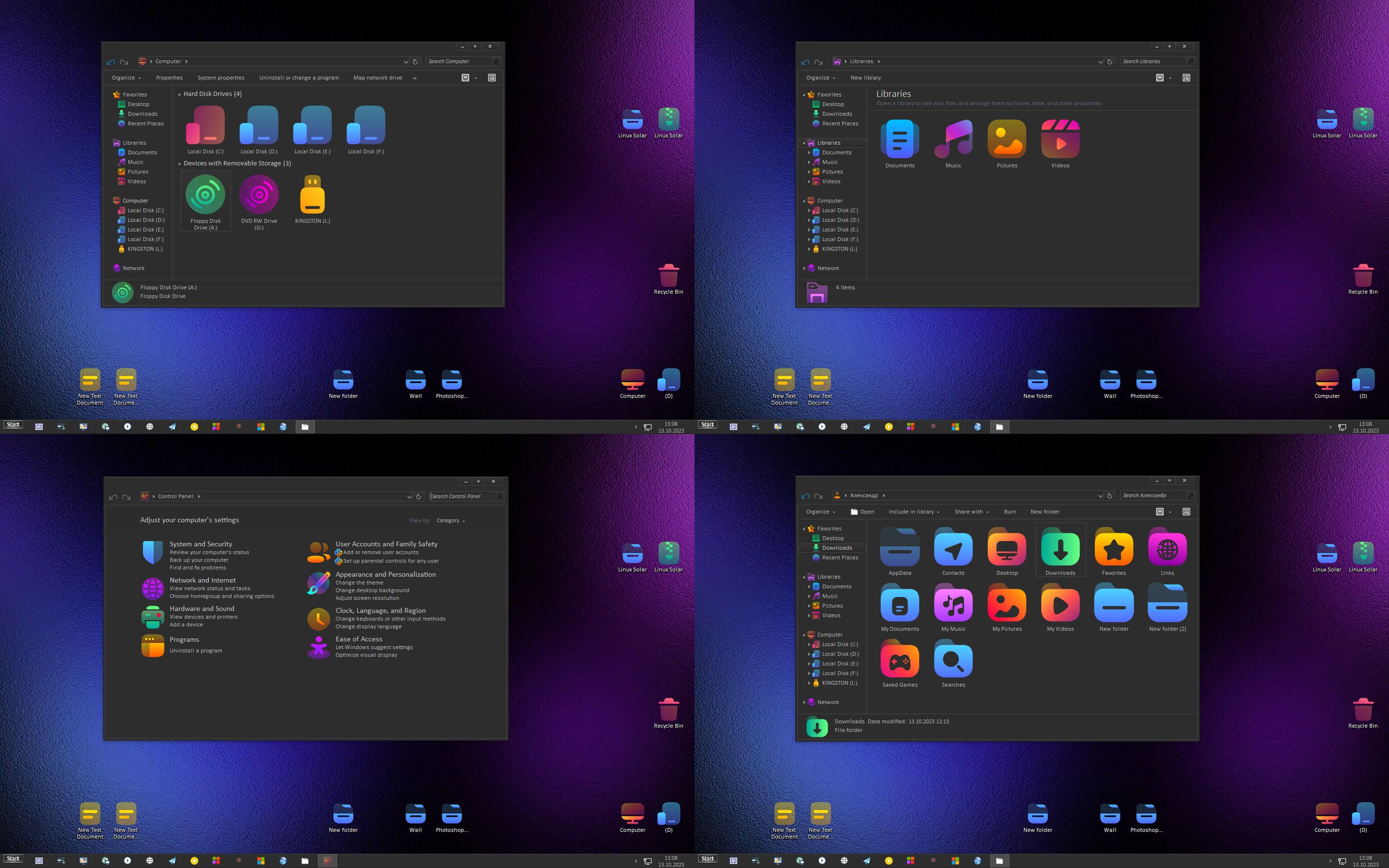This screenshot has height=868, width=1389.
Task: Expand Network tree node in Libraries window sidebar
Action: (x=803, y=268)
